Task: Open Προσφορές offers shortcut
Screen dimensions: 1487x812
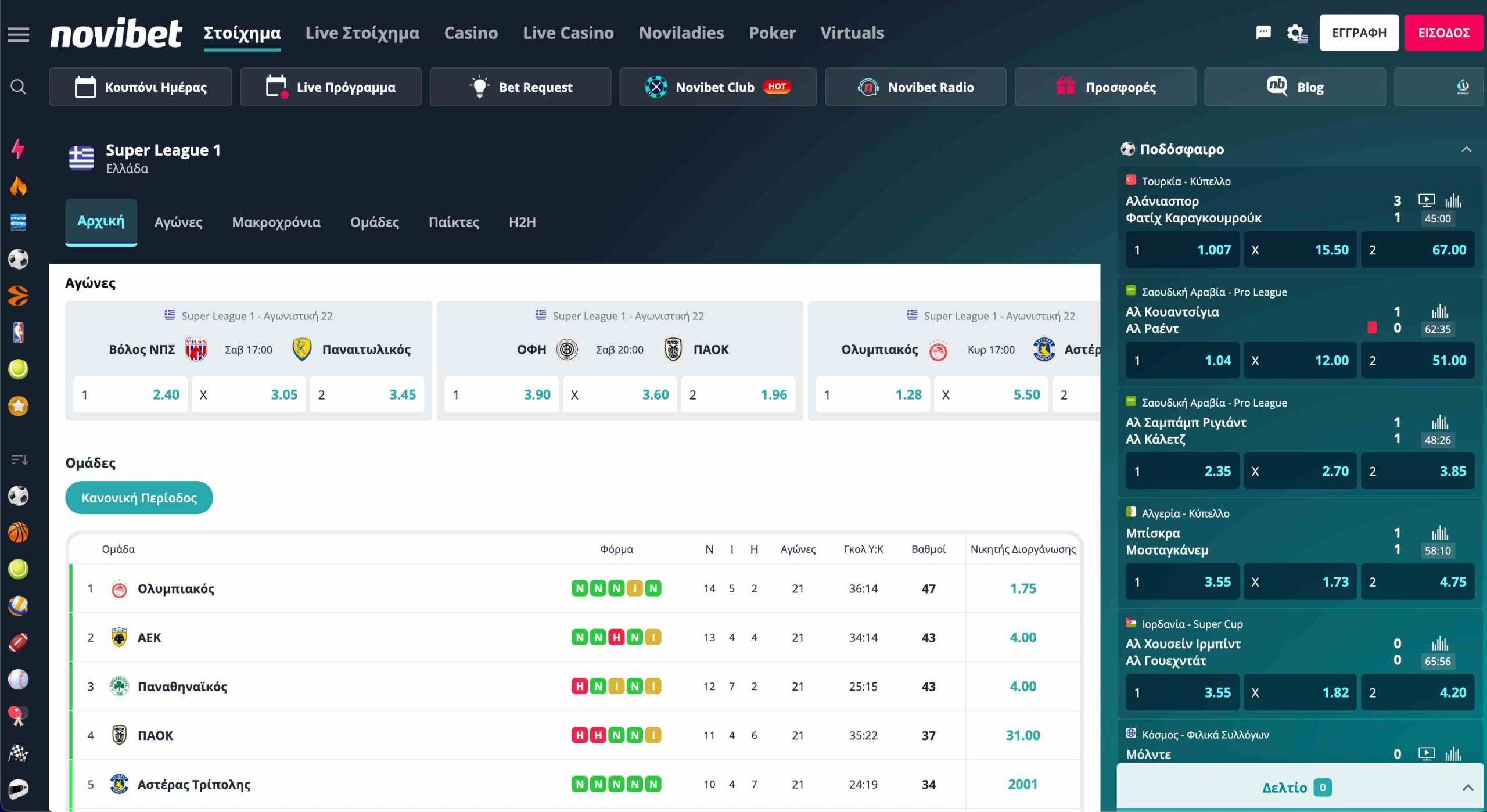Action: [x=1105, y=87]
